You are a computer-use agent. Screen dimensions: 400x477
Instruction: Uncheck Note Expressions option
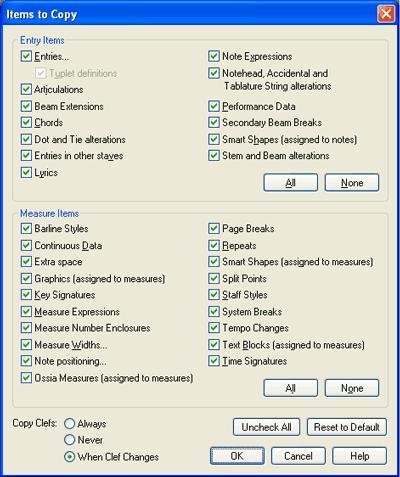point(214,56)
